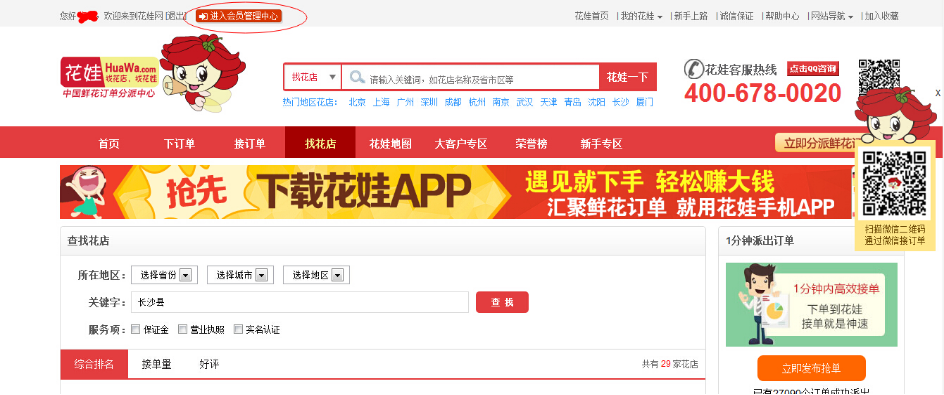Click the 1分钟内高效接单 illustration
The height and width of the screenshot is (395, 944).
pyautogui.click(x=811, y=305)
